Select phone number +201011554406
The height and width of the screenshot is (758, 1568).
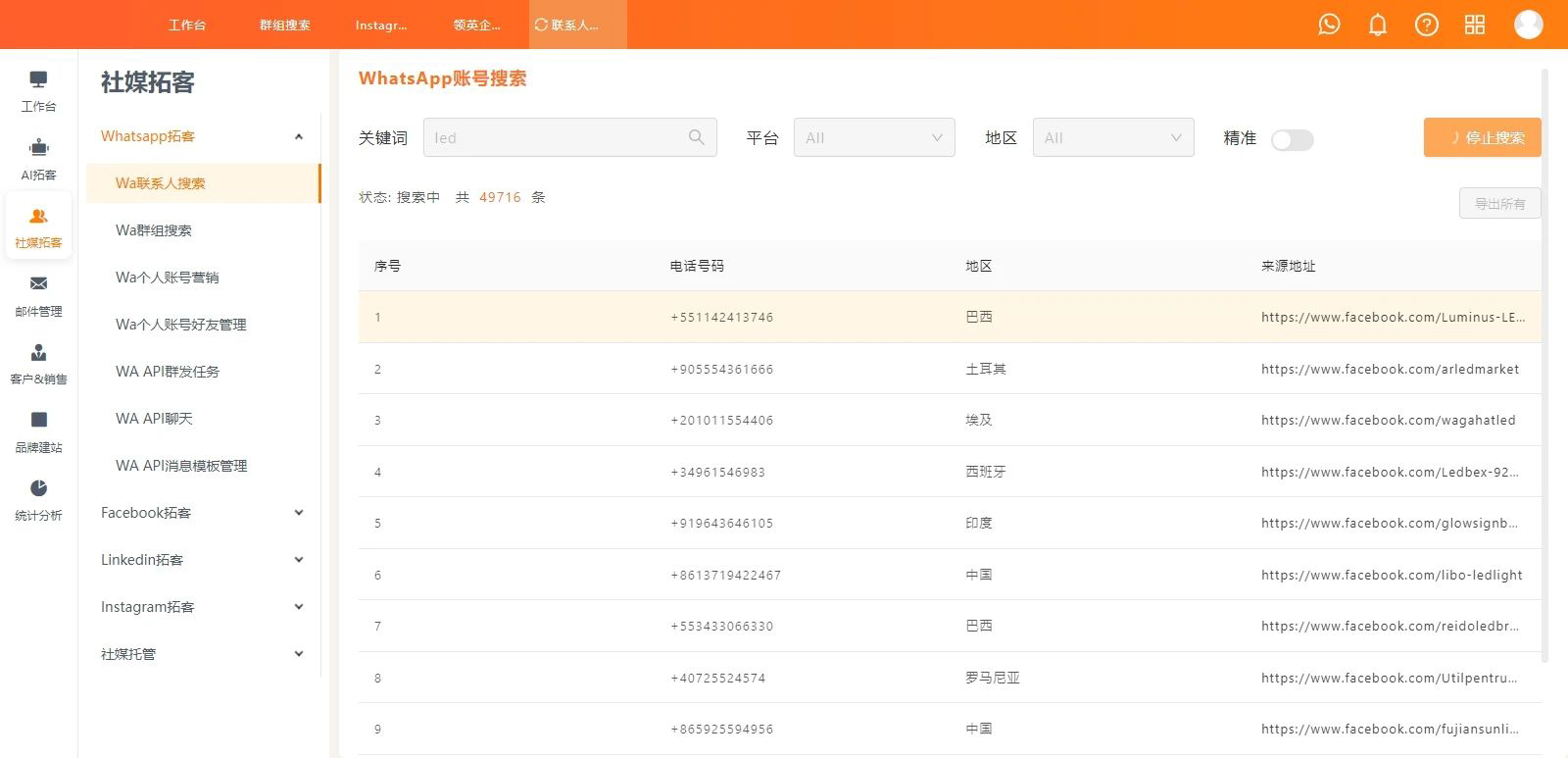pyautogui.click(x=722, y=420)
